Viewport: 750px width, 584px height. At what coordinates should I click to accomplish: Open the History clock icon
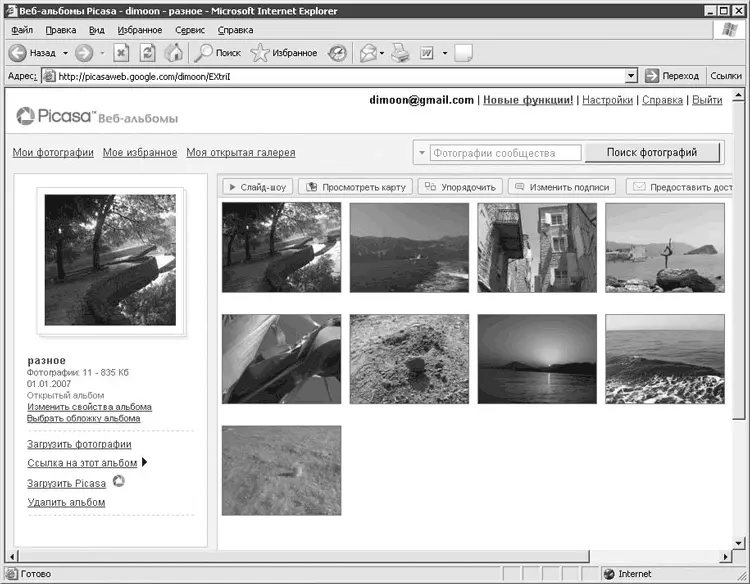click(x=337, y=52)
